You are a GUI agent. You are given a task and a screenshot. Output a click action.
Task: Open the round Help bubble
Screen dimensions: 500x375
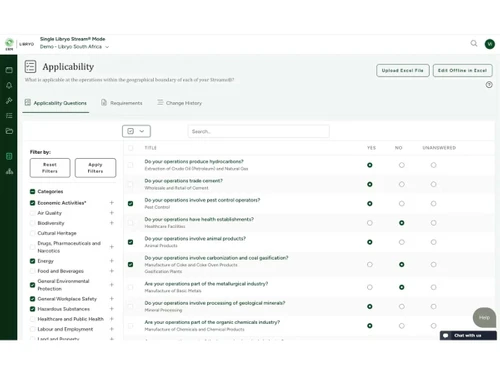484,317
